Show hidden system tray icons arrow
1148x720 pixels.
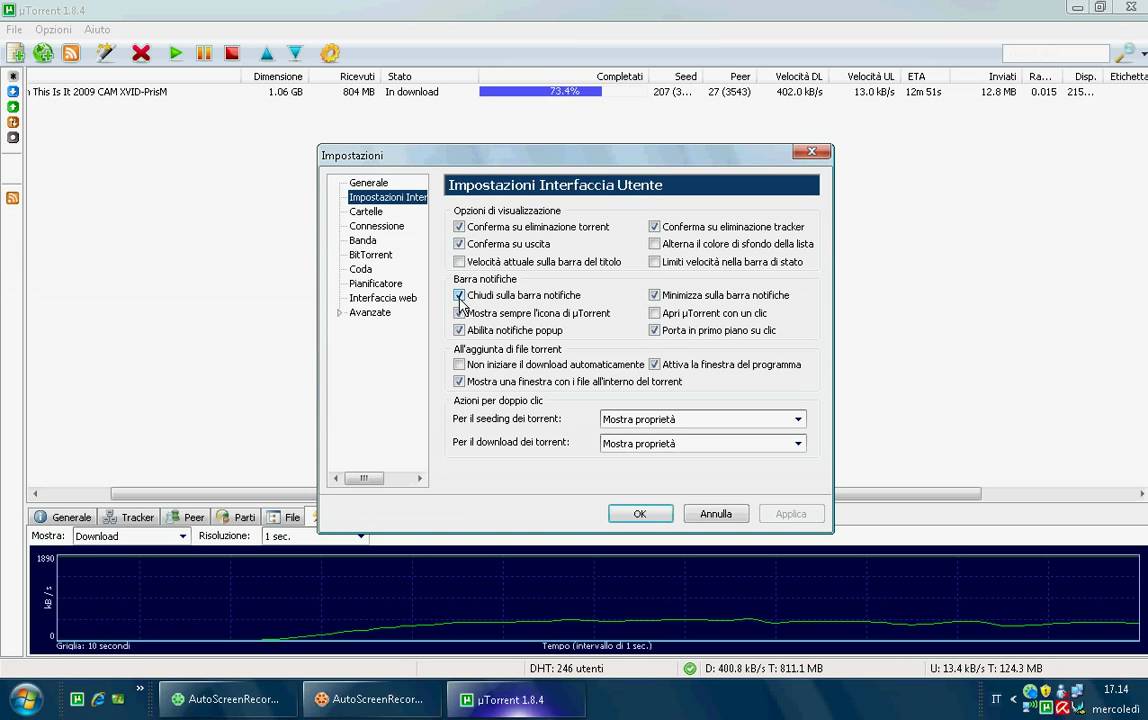coord(1013,699)
